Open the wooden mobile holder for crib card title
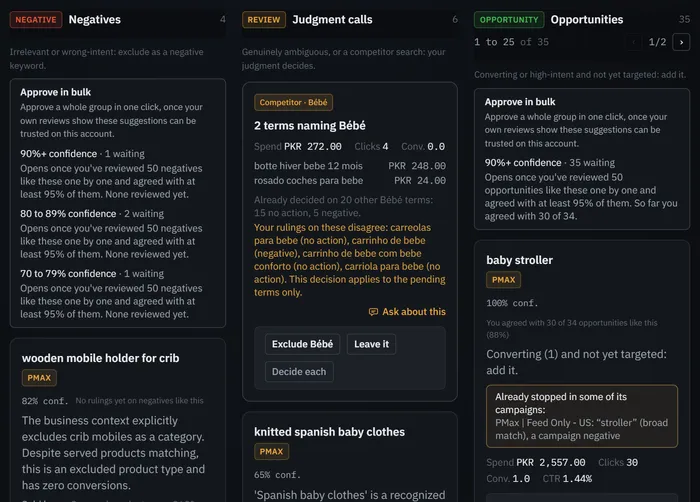The image size is (700, 502). (100, 358)
